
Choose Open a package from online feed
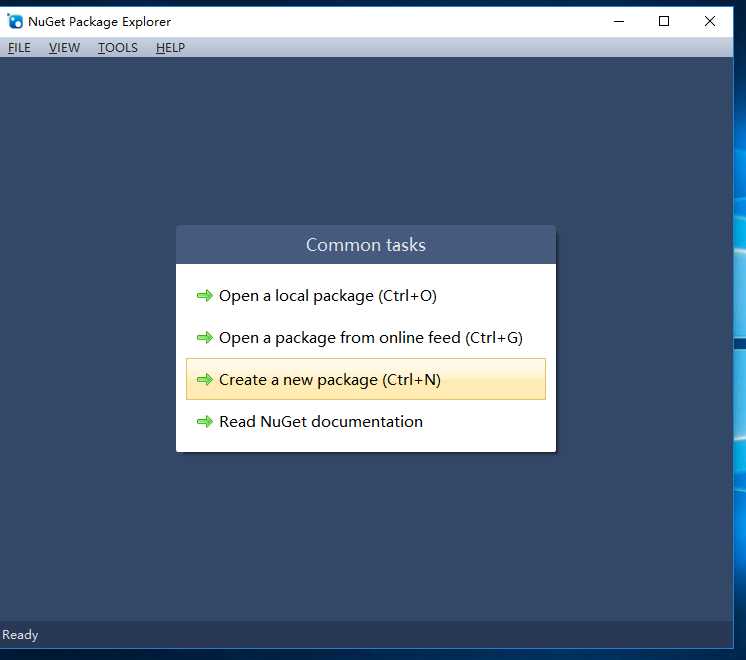point(365,338)
